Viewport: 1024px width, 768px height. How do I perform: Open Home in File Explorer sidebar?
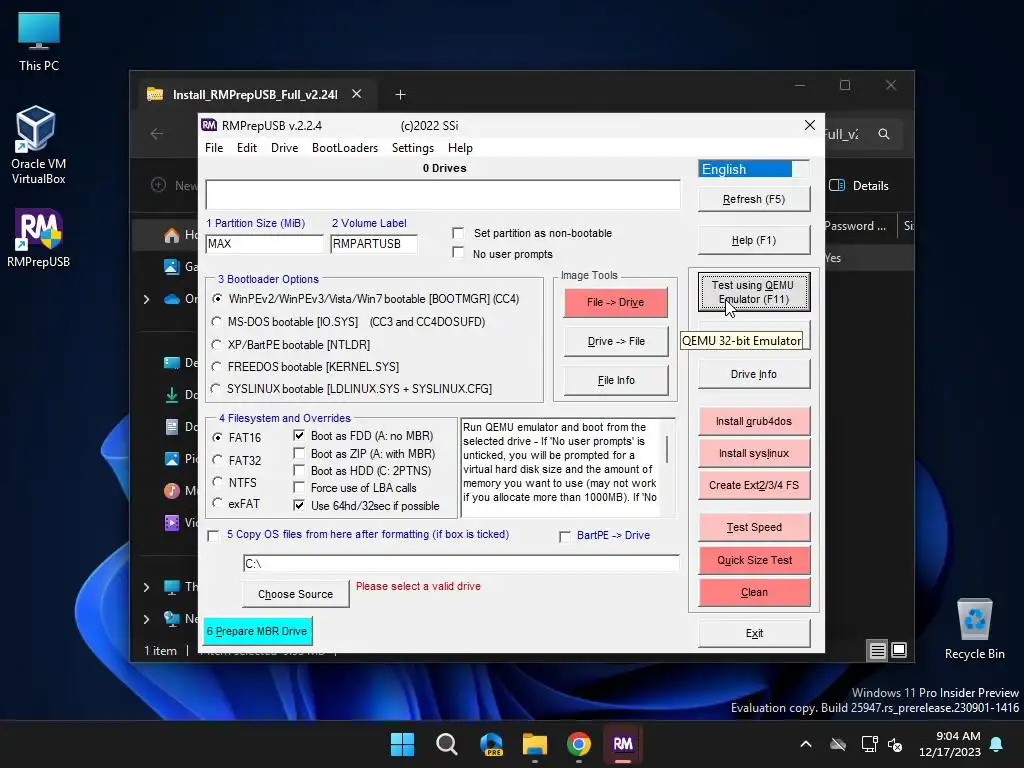point(172,235)
